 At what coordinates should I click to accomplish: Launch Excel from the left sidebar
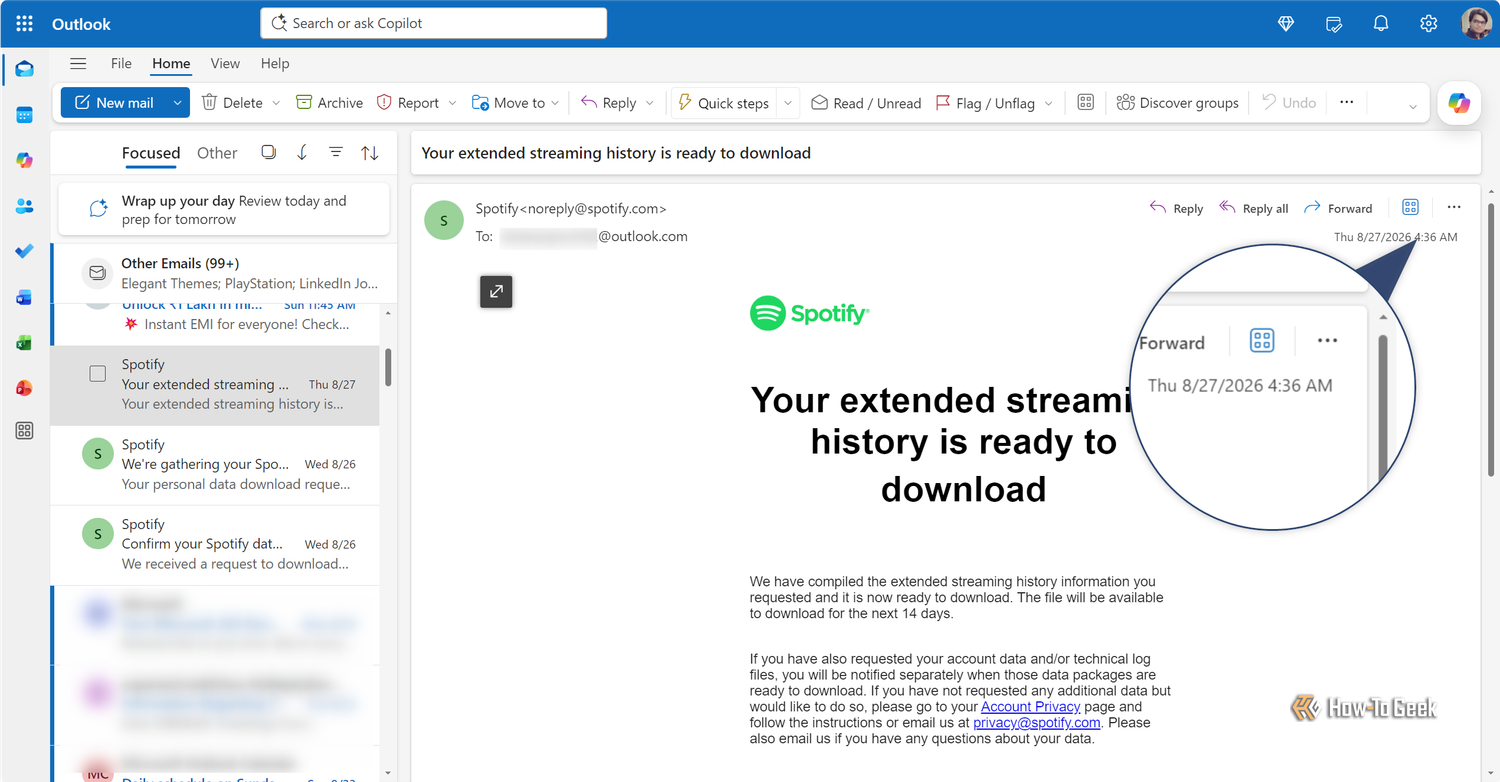pos(25,342)
